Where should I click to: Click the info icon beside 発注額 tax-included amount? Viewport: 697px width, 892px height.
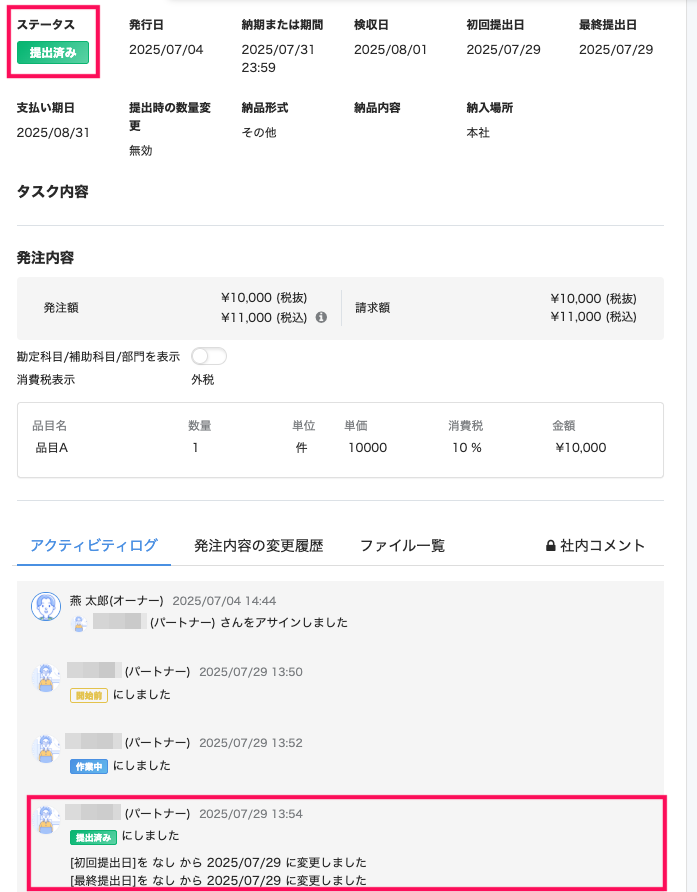pyautogui.click(x=321, y=317)
